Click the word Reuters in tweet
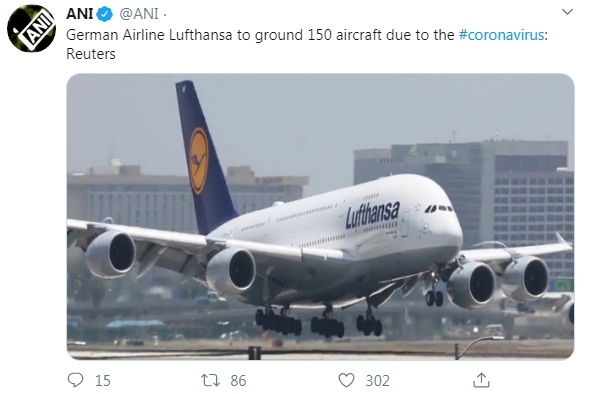Screen dimensions: 590x394 point(91,54)
